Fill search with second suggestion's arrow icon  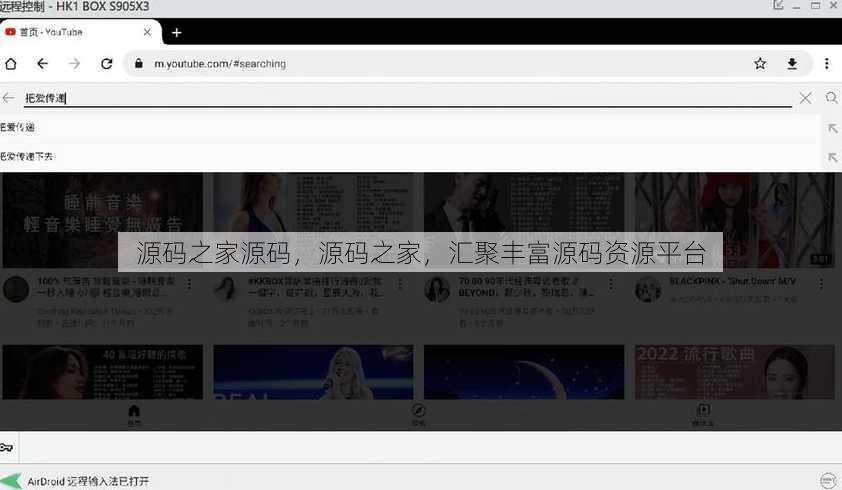(x=832, y=157)
